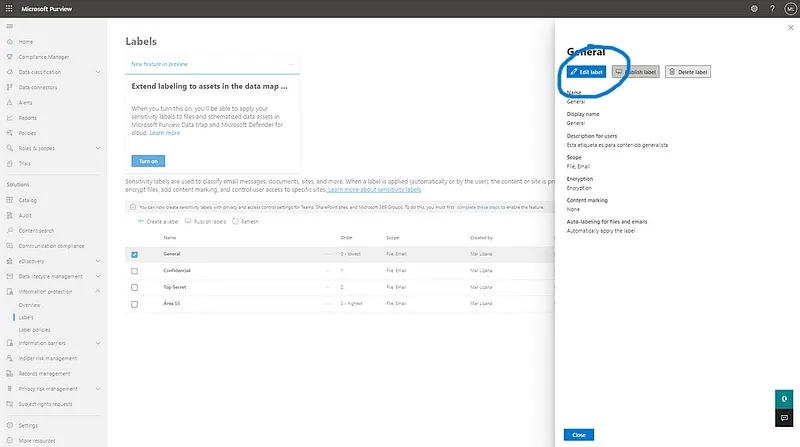This screenshot has height=447, width=800.
Task: Click the Alerts triangle icon
Action: click(10, 103)
